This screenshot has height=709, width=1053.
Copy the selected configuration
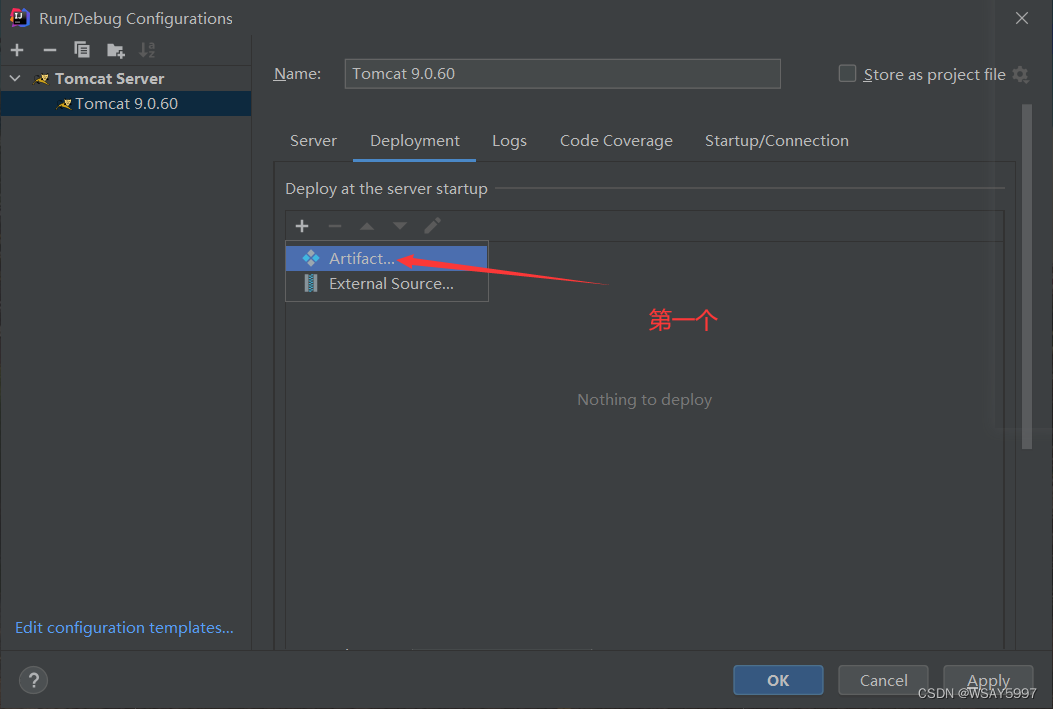pos(82,50)
